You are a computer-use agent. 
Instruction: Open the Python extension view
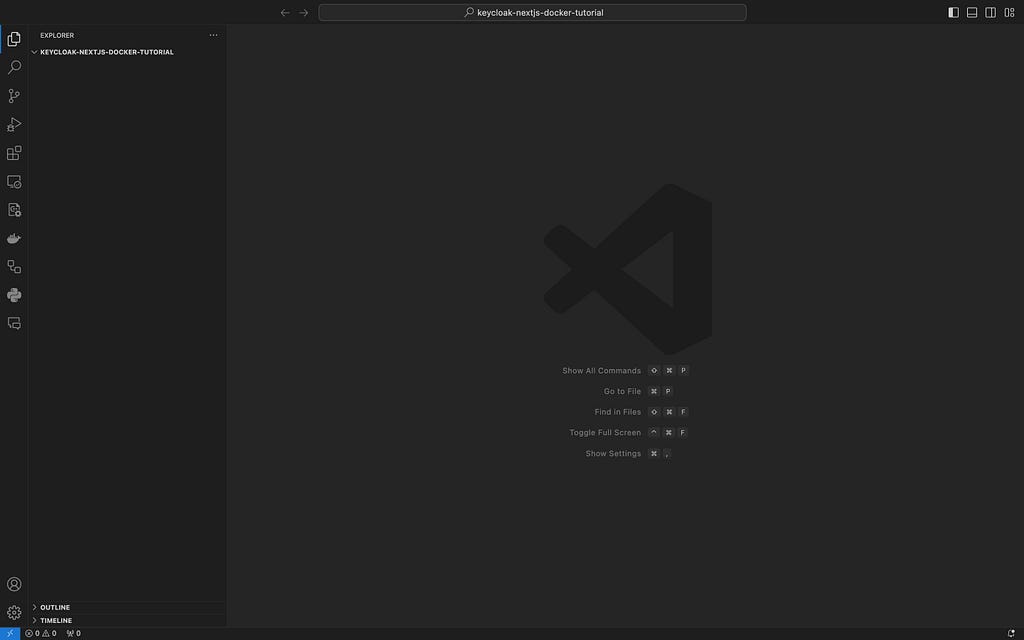(14, 295)
